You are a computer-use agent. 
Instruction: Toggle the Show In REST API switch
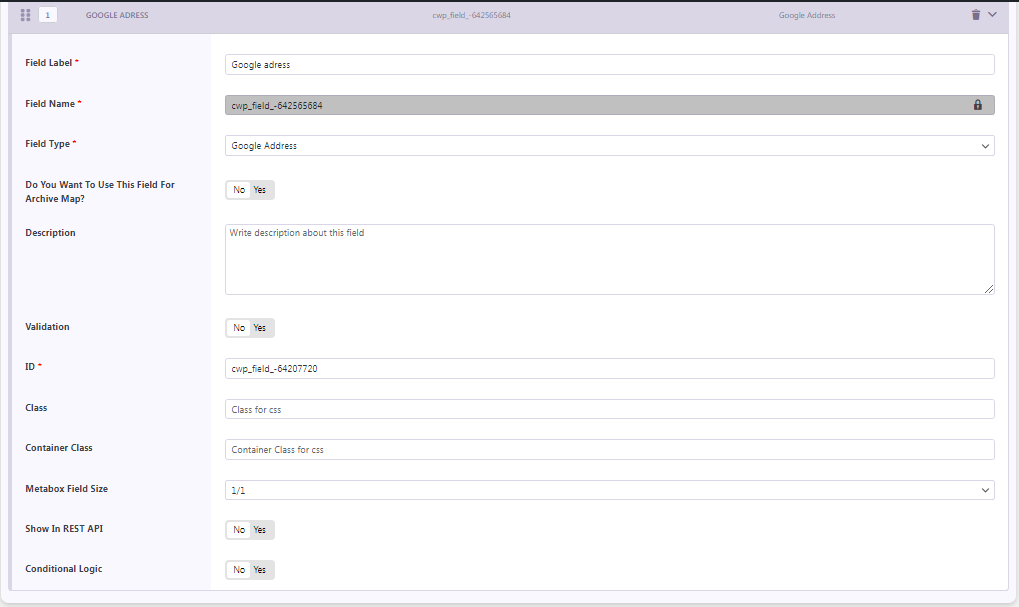pyautogui.click(x=250, y=530)
